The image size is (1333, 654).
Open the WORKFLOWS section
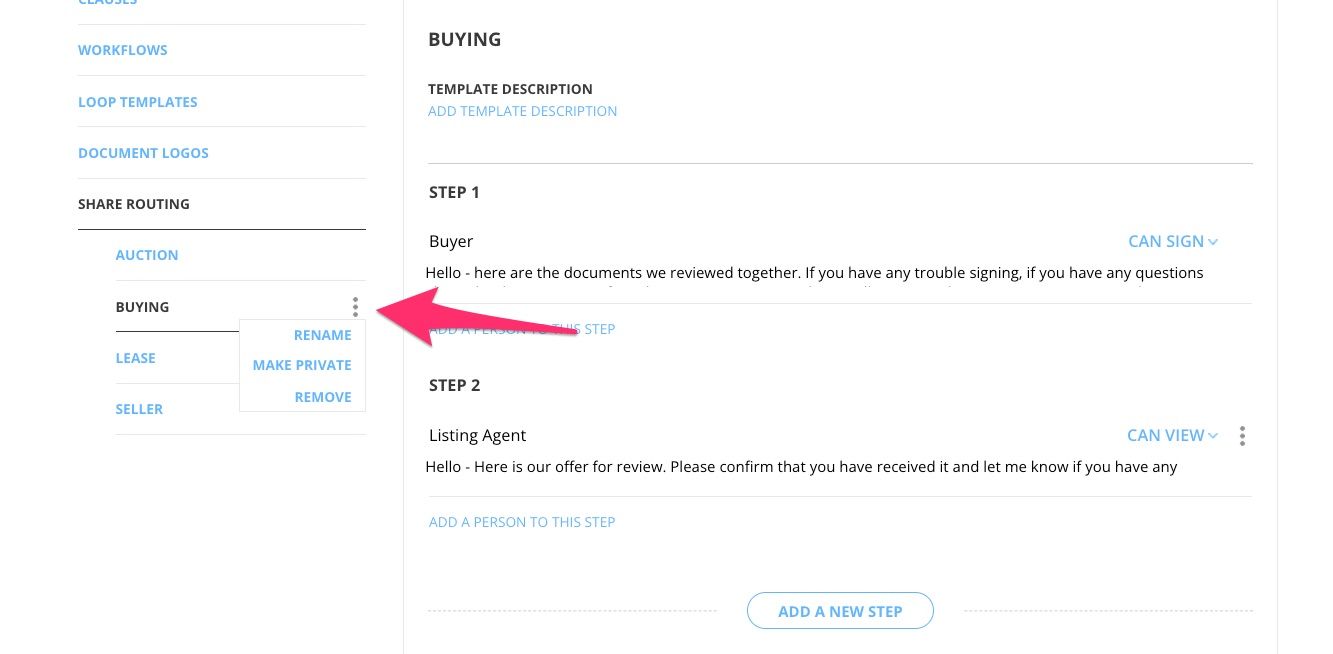point(122,49)
